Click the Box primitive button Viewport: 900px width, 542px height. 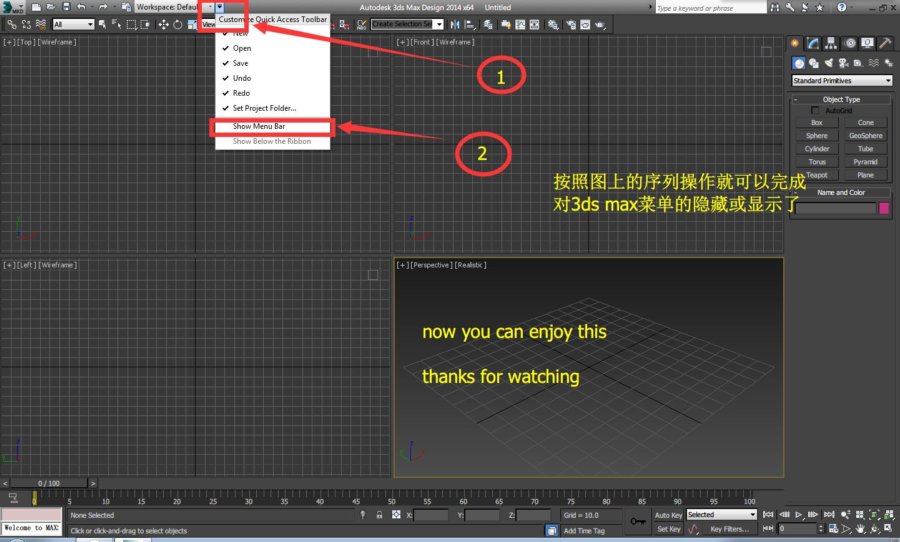(x=816, y=122)
